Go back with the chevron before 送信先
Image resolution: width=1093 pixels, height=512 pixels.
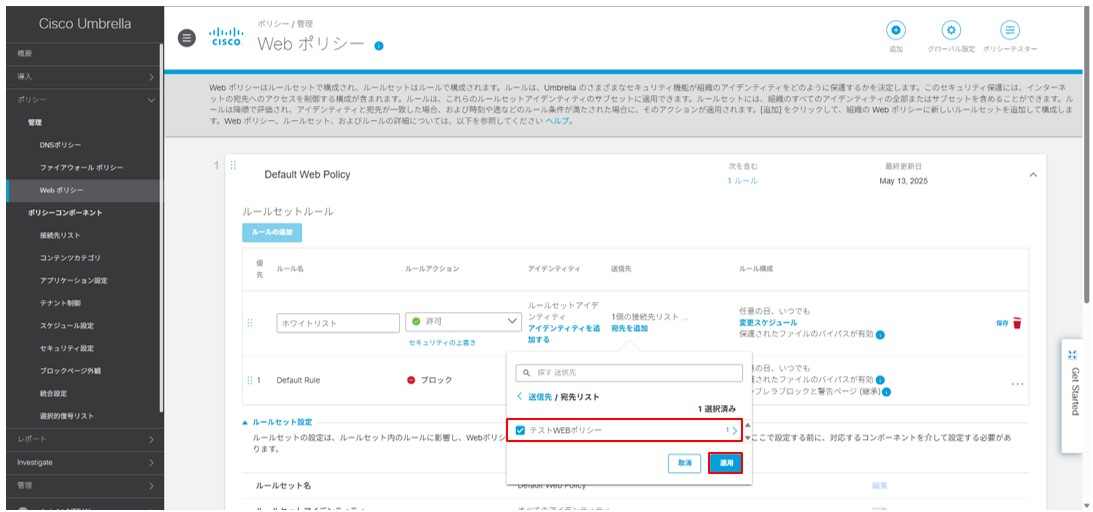coord(519,396)
